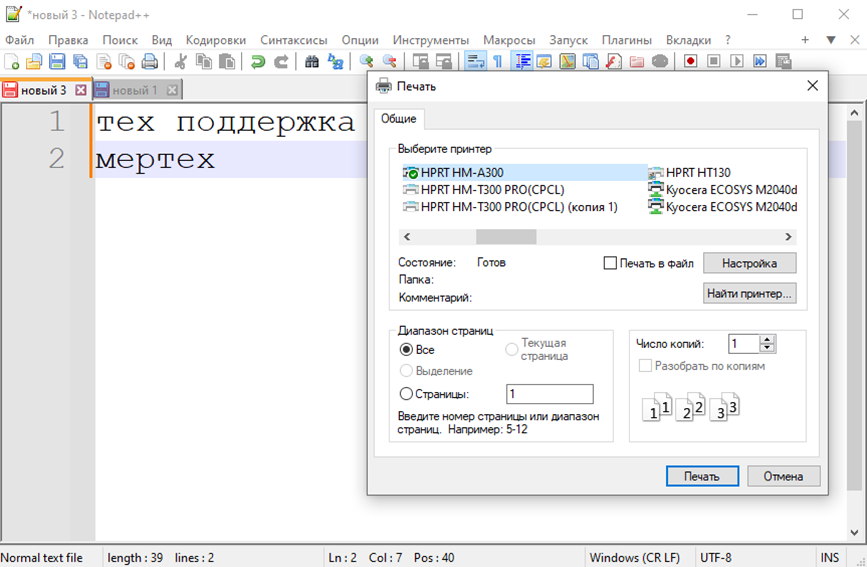This screenshot has width=867, height=567.
Task: Open the Document List icon
Action: coord(591,61)
